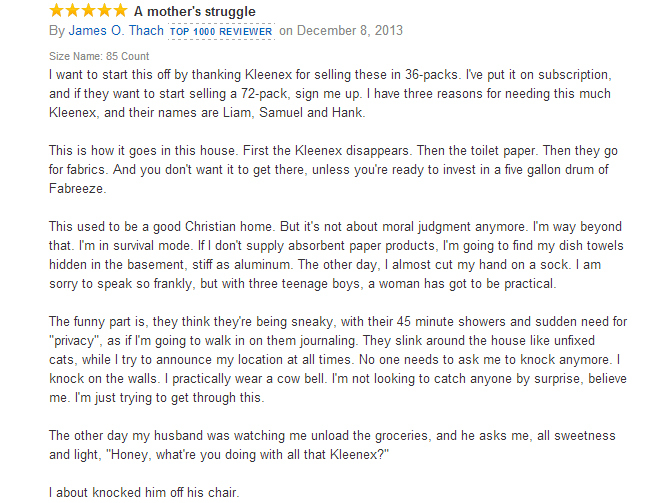
Task: Click the paragraph starting "I want to start this off"
Action: click(330, 93)
